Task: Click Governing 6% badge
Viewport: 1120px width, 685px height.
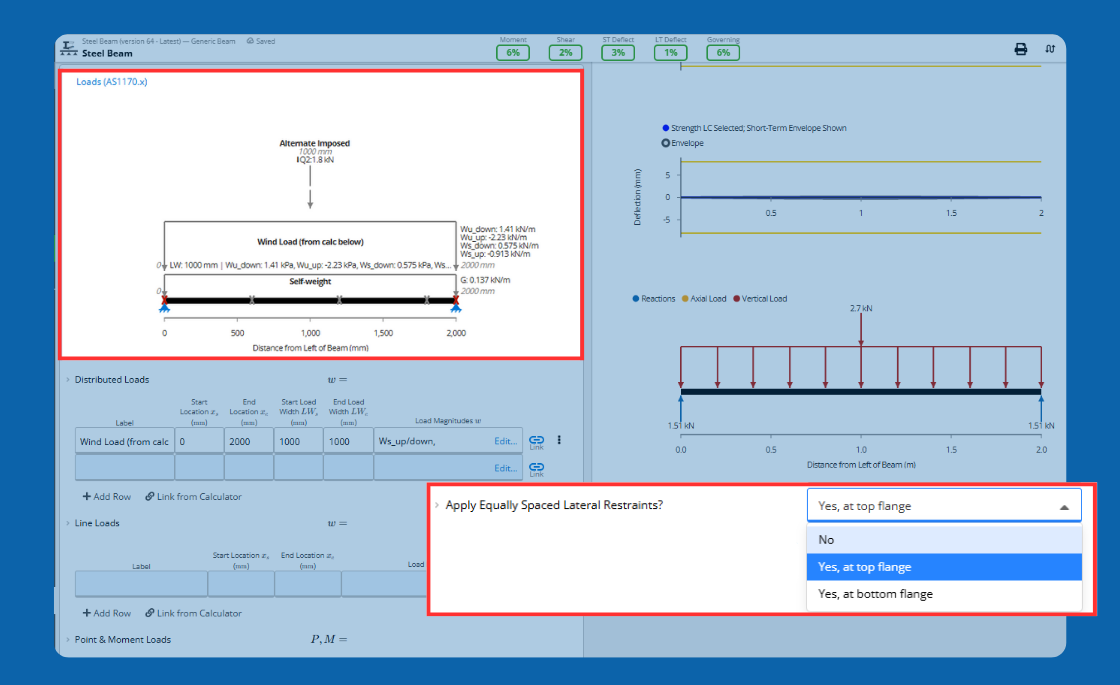Action: (x=723, y=52)
